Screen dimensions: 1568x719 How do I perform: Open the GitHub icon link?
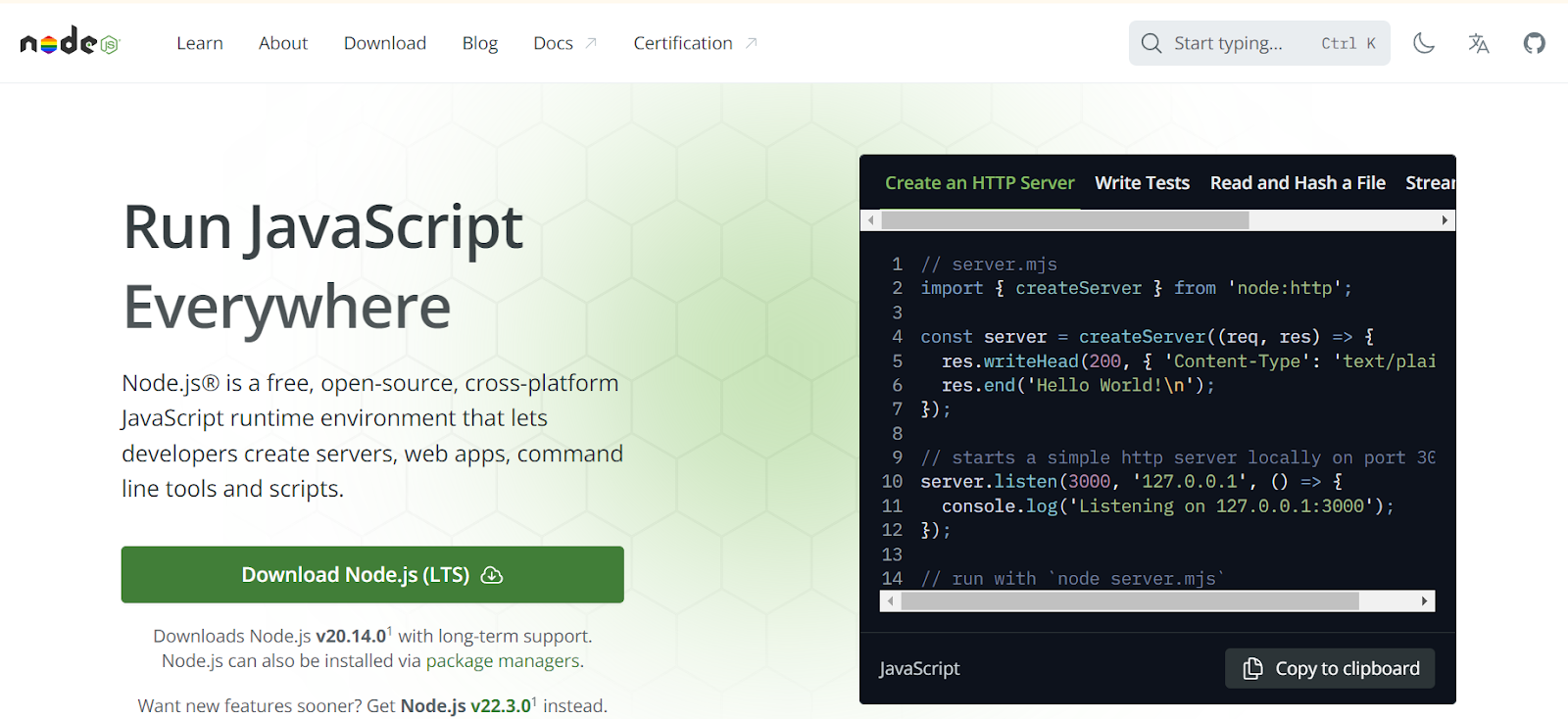(x=1534, y=43)
